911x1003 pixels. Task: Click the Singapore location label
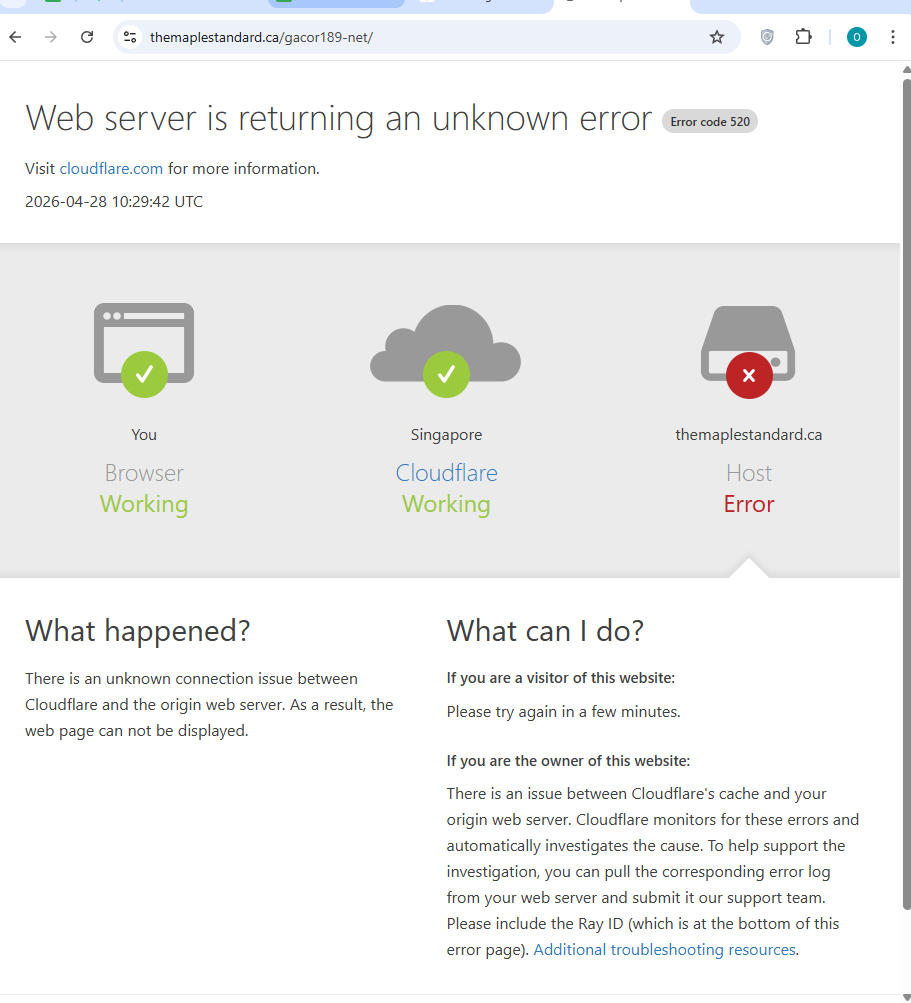click(447, 435)
